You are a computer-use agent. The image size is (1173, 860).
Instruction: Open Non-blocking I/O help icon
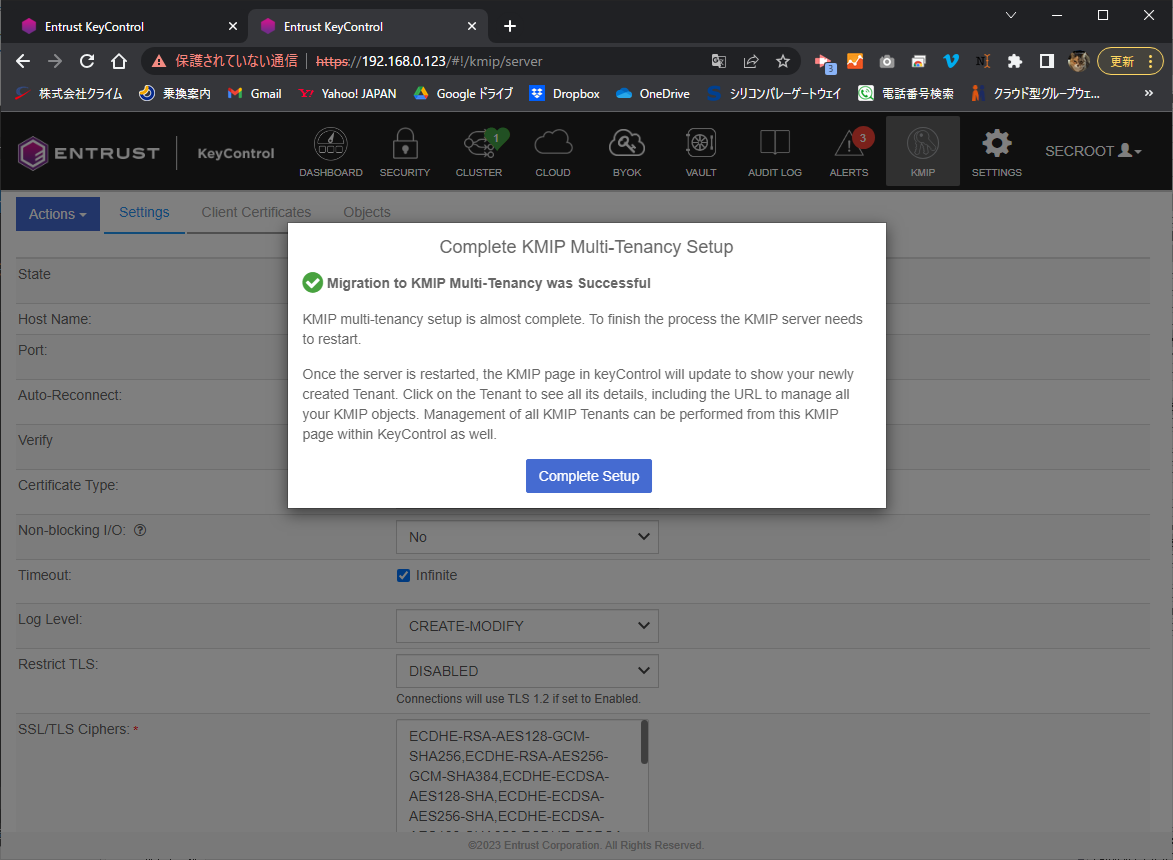pos(140,530)
